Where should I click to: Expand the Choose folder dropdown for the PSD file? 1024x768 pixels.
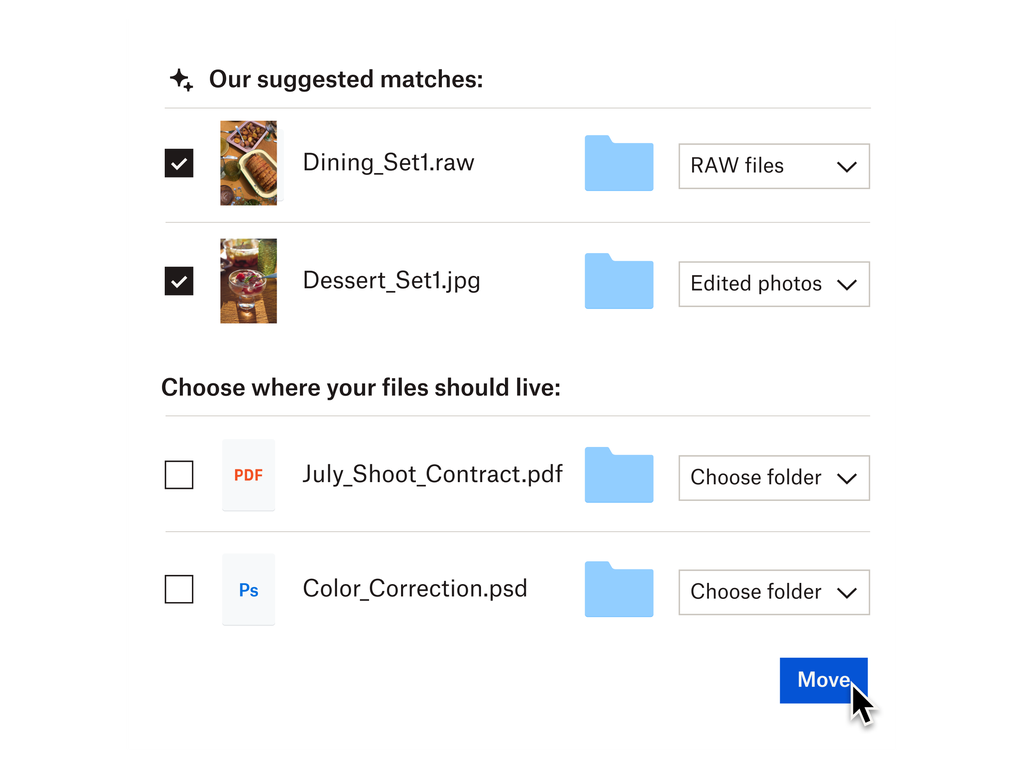773,592
